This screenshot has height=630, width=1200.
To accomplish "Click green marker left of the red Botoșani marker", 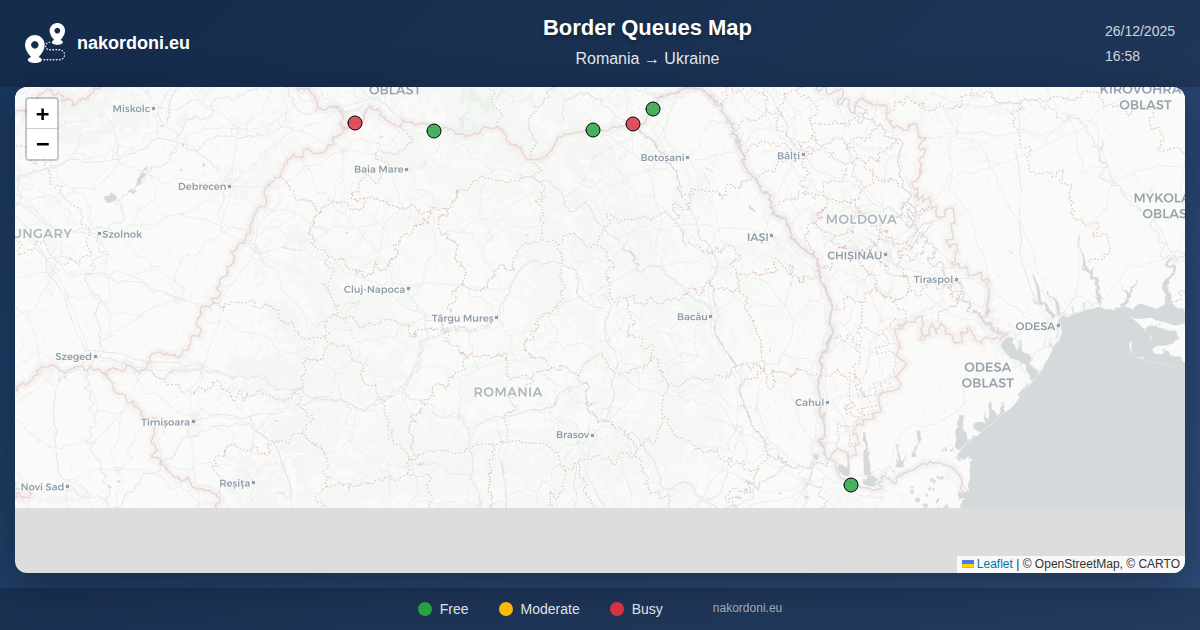I will pos(593,130).
